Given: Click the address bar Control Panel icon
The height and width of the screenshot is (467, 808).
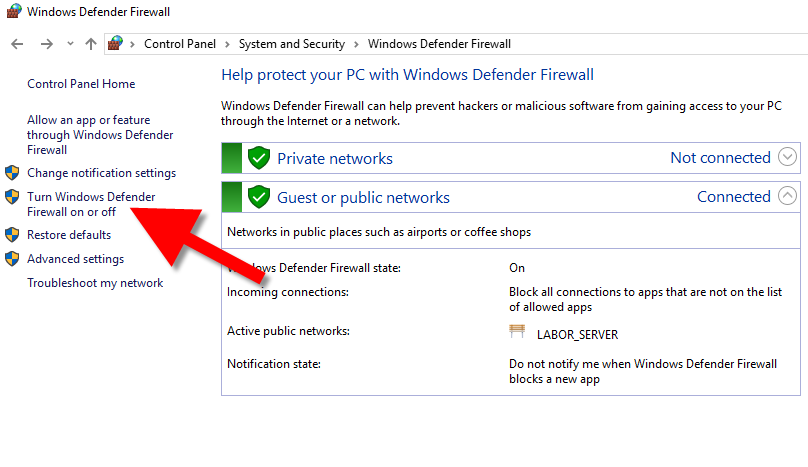Looking at the screenshot, I should 116,44.
